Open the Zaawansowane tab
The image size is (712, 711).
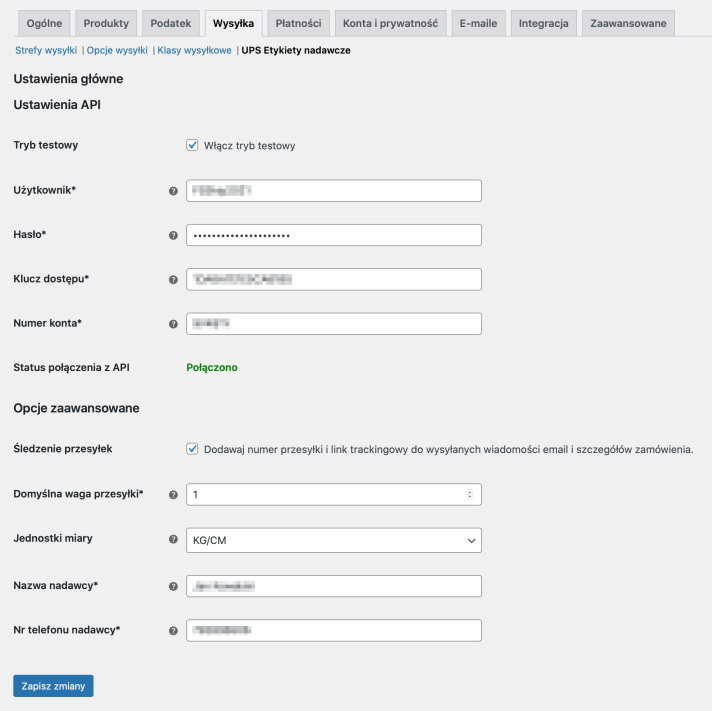(627, 22)
